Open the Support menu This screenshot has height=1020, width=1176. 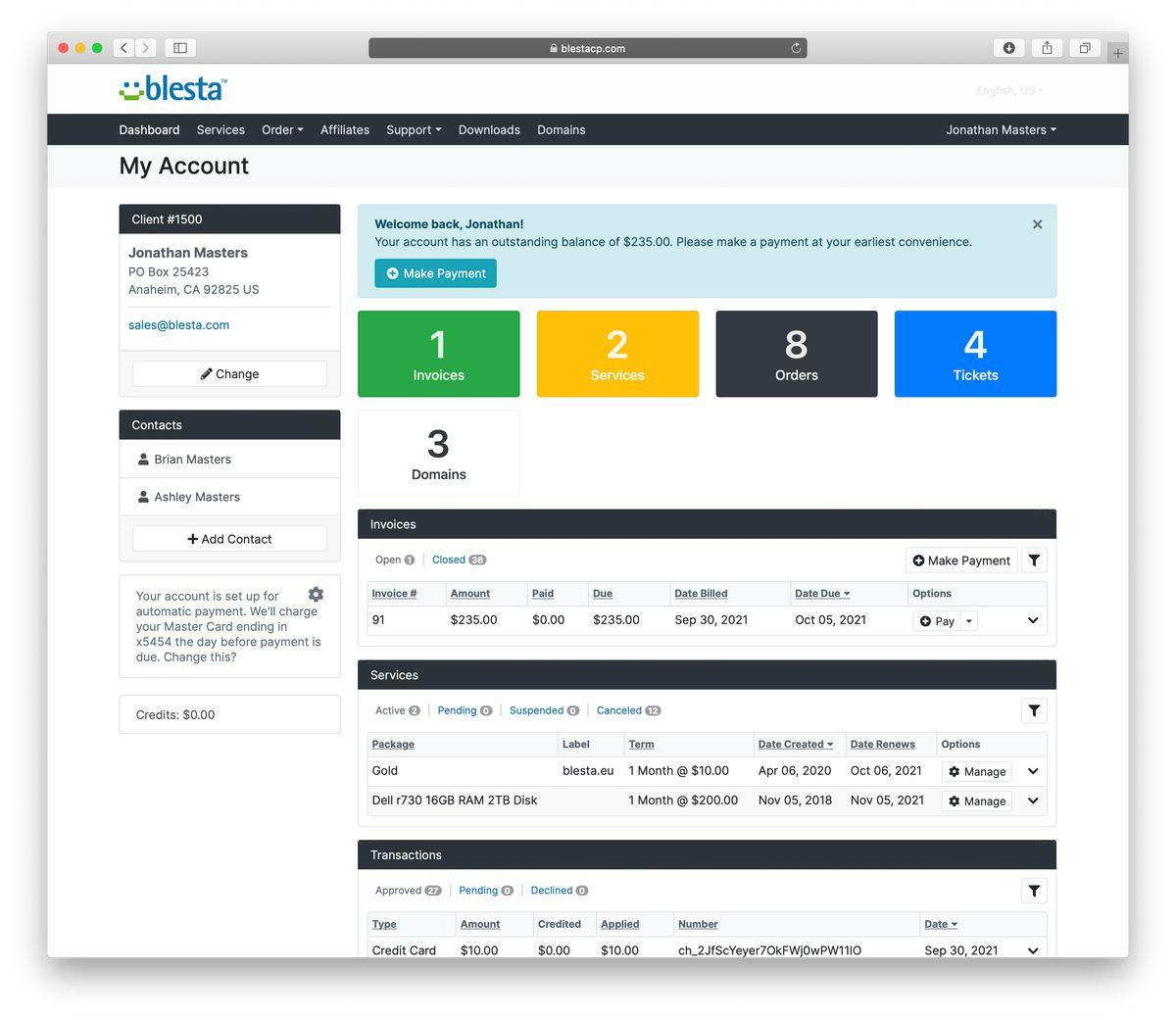click(414, 130)
